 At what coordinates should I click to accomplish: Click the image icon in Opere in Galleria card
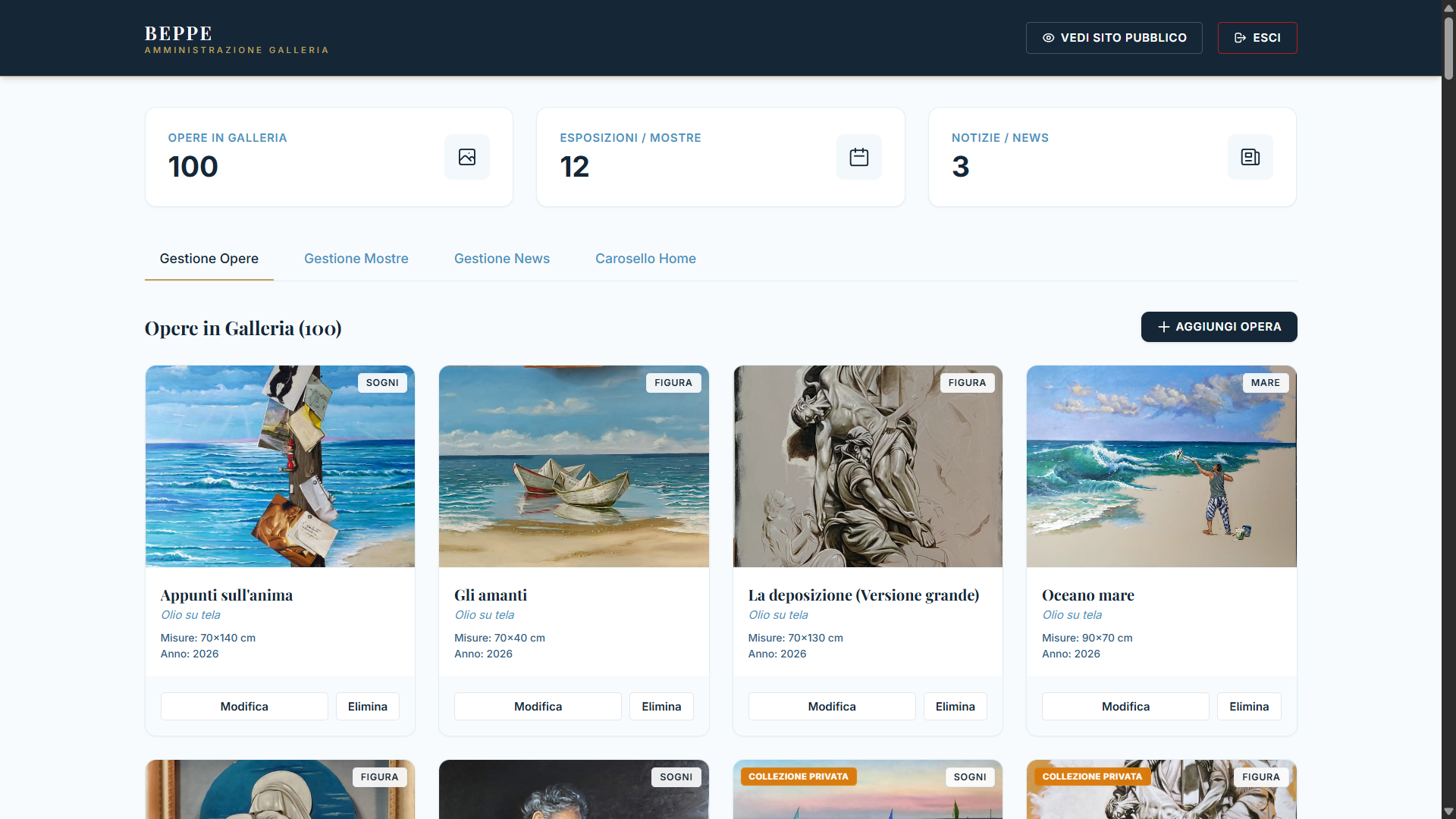click(467, 157)
